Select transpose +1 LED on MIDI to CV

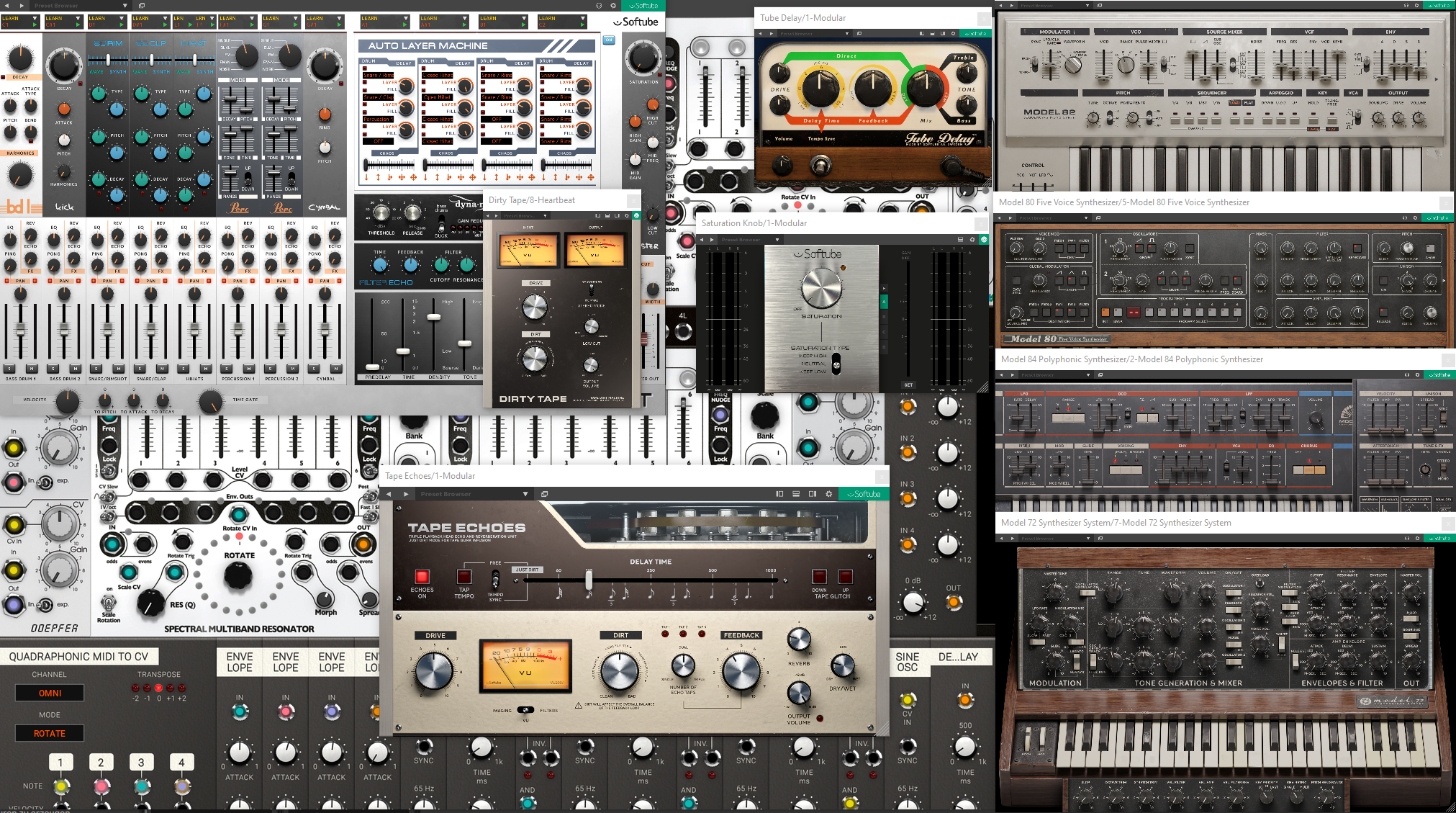tap(171, 688)
